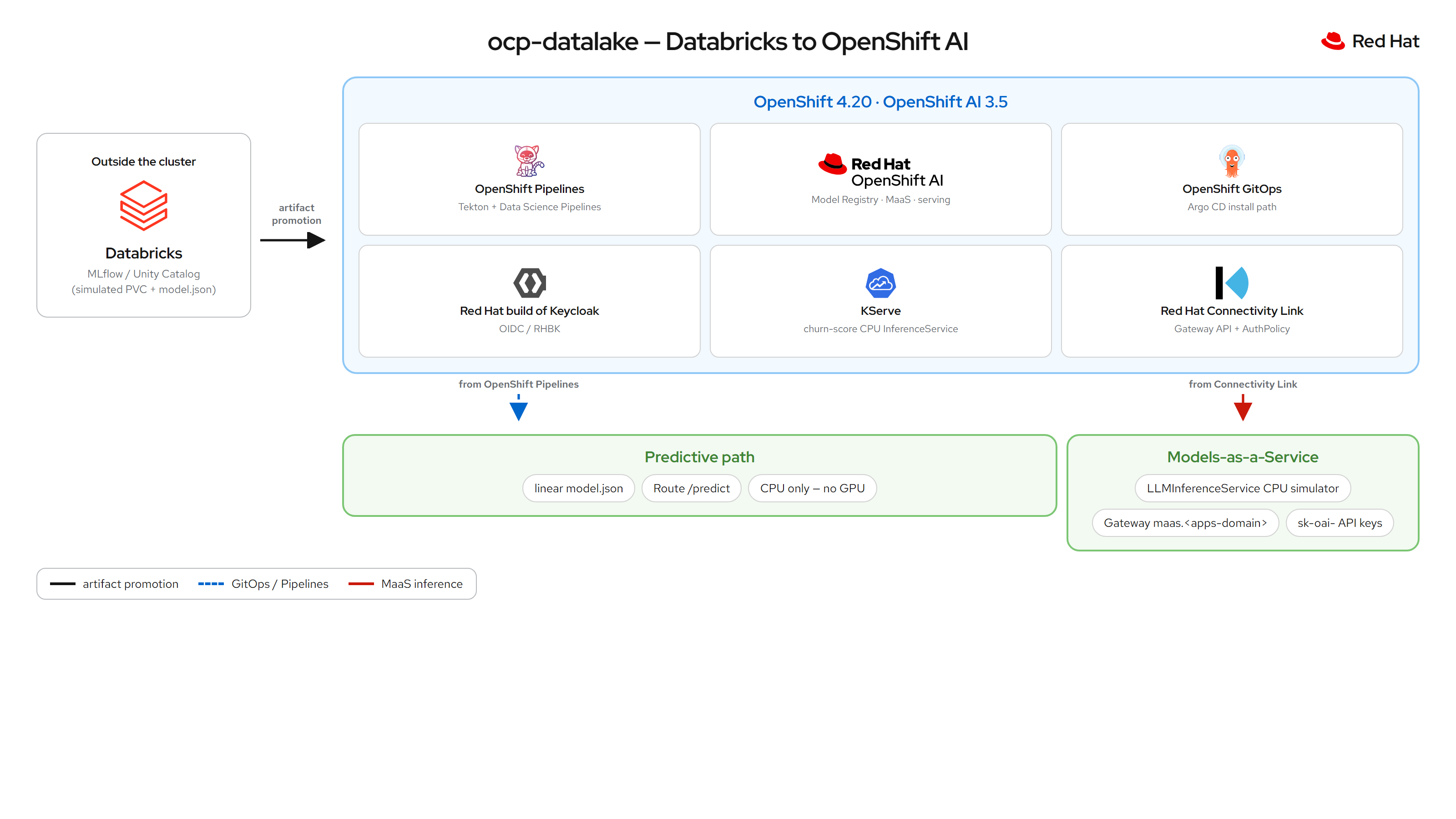This screenshot has height=819, width=1456.
Task: Select the 'Gateway maas.<apps-domain>' pill
Action: [1185, 523]
